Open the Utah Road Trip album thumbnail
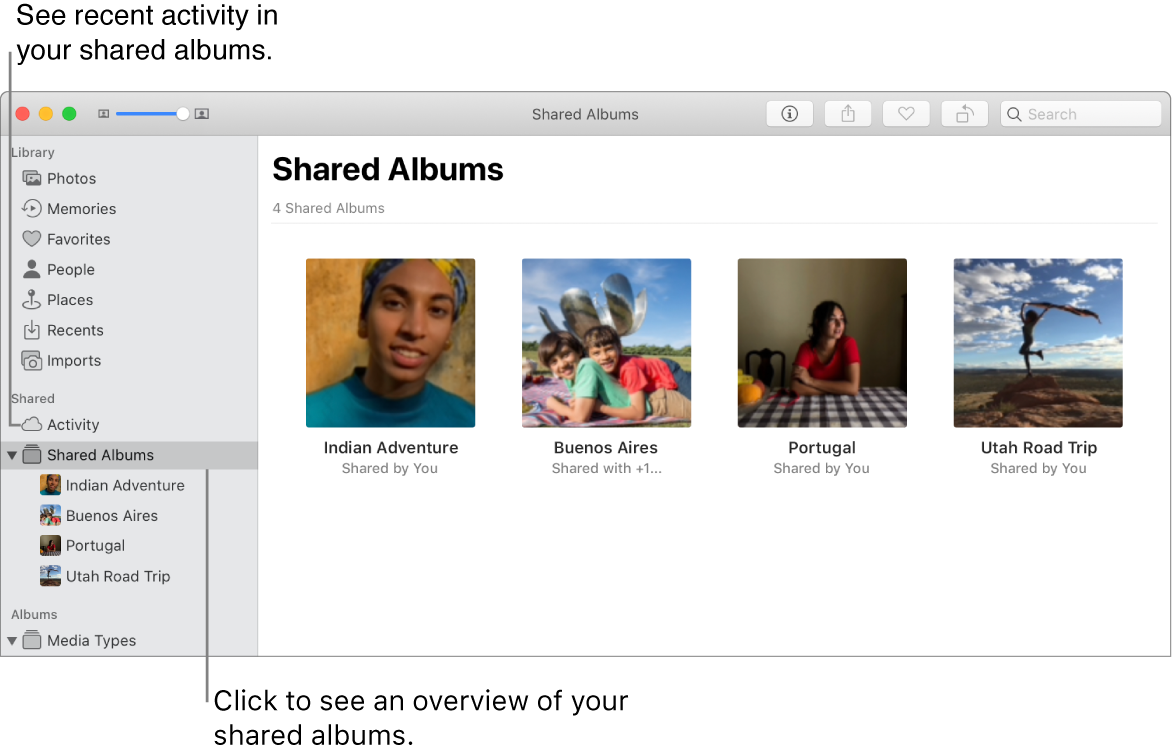Viewport: 1173px width, 755px height. tap(1038, 343)
